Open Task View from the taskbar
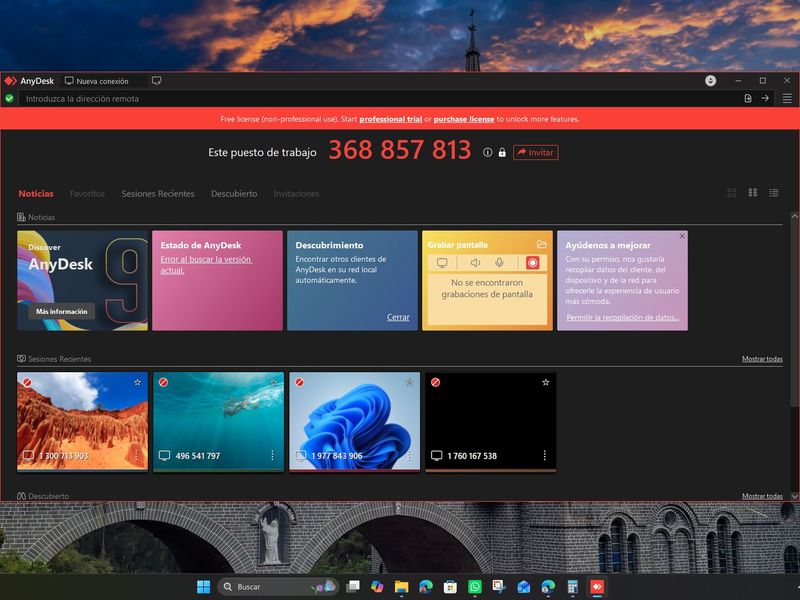The height and width of the screenshot is (600, 800). (353, 587)
